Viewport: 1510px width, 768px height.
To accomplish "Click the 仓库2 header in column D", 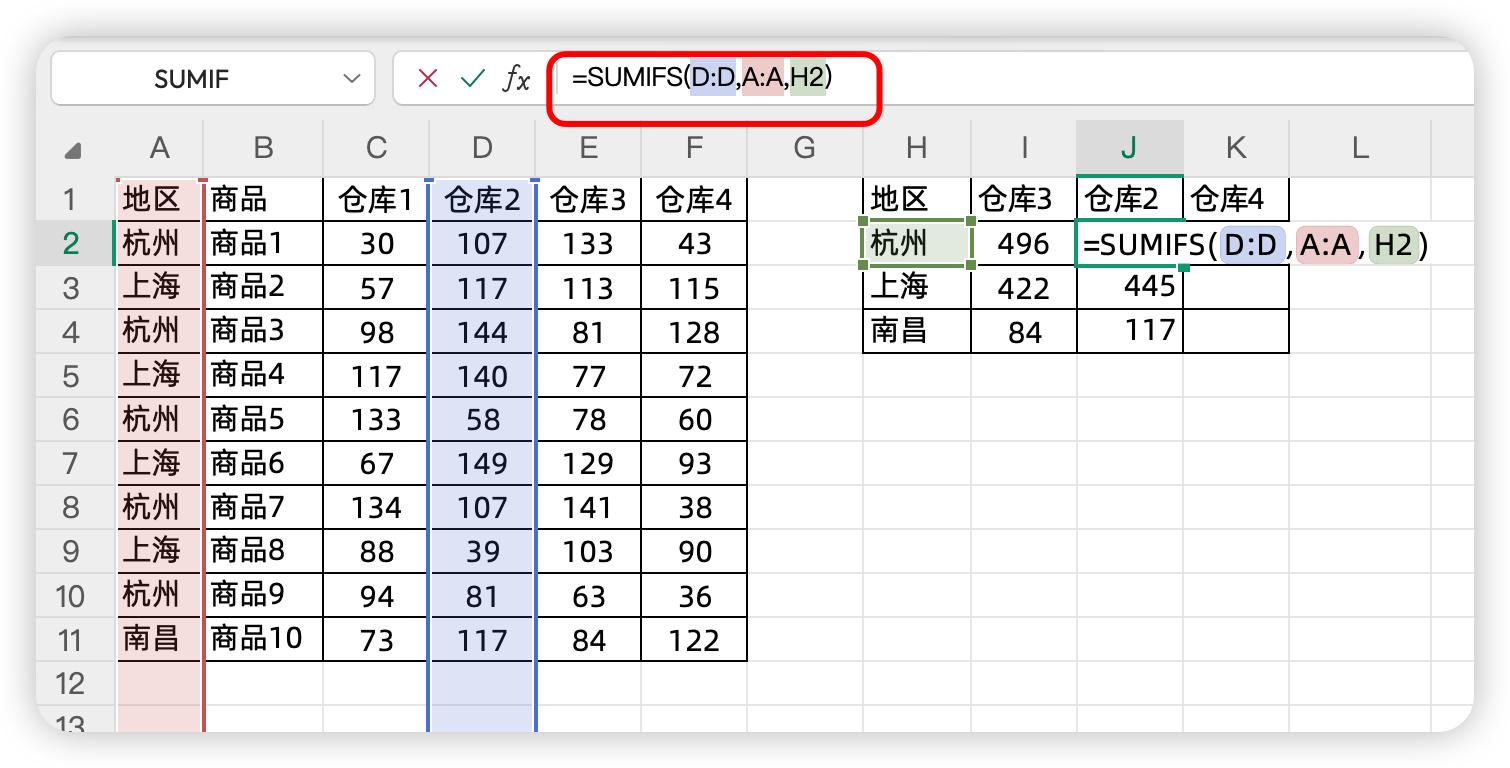I will point(482,200).
